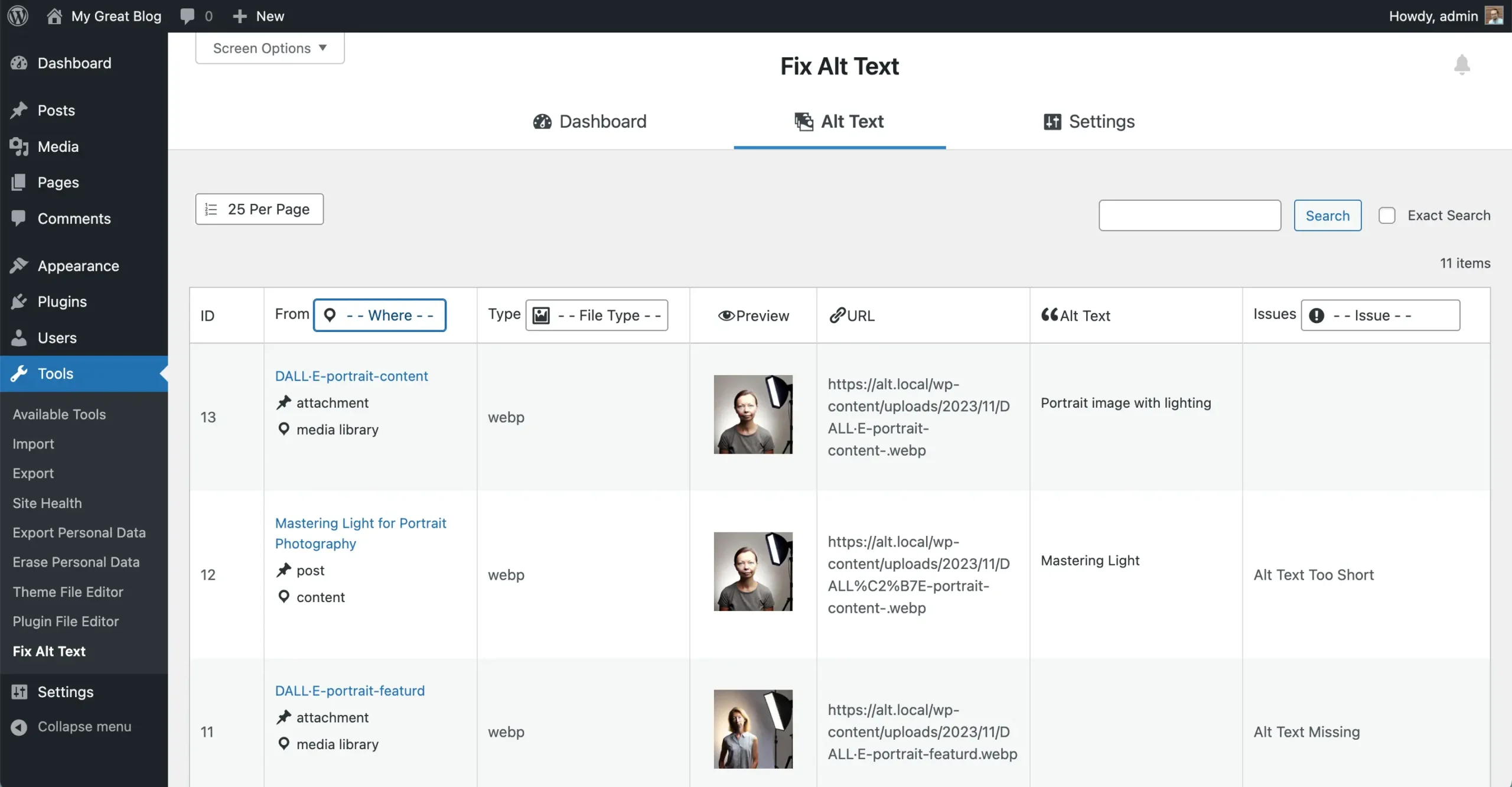Click the Media icon in sidebar
This screenshot has width=1512, height=787.
(19, 147)
